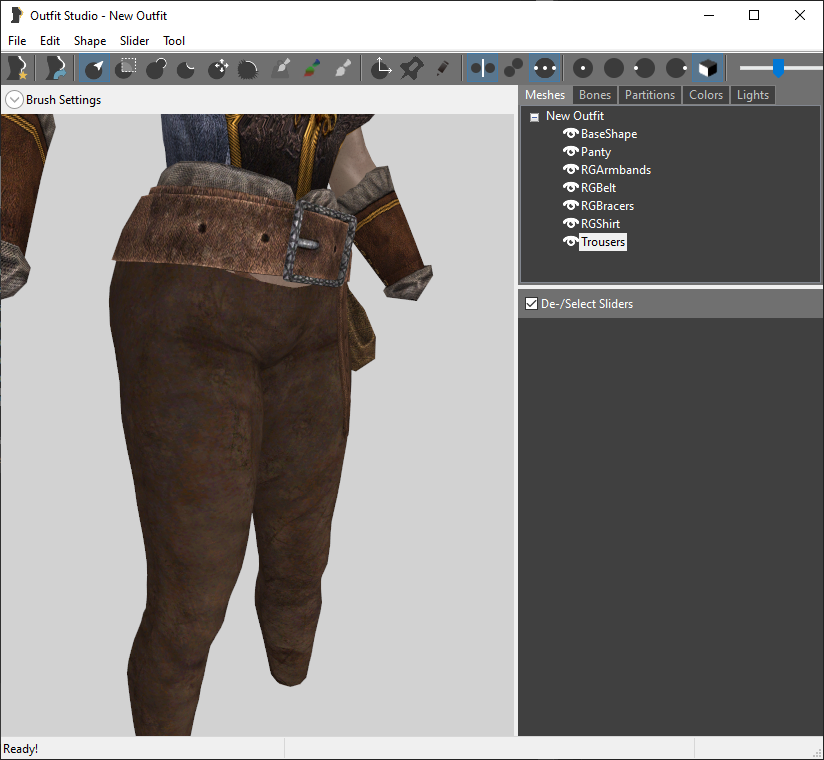Switch to the Meshes tab

[545, 95]
